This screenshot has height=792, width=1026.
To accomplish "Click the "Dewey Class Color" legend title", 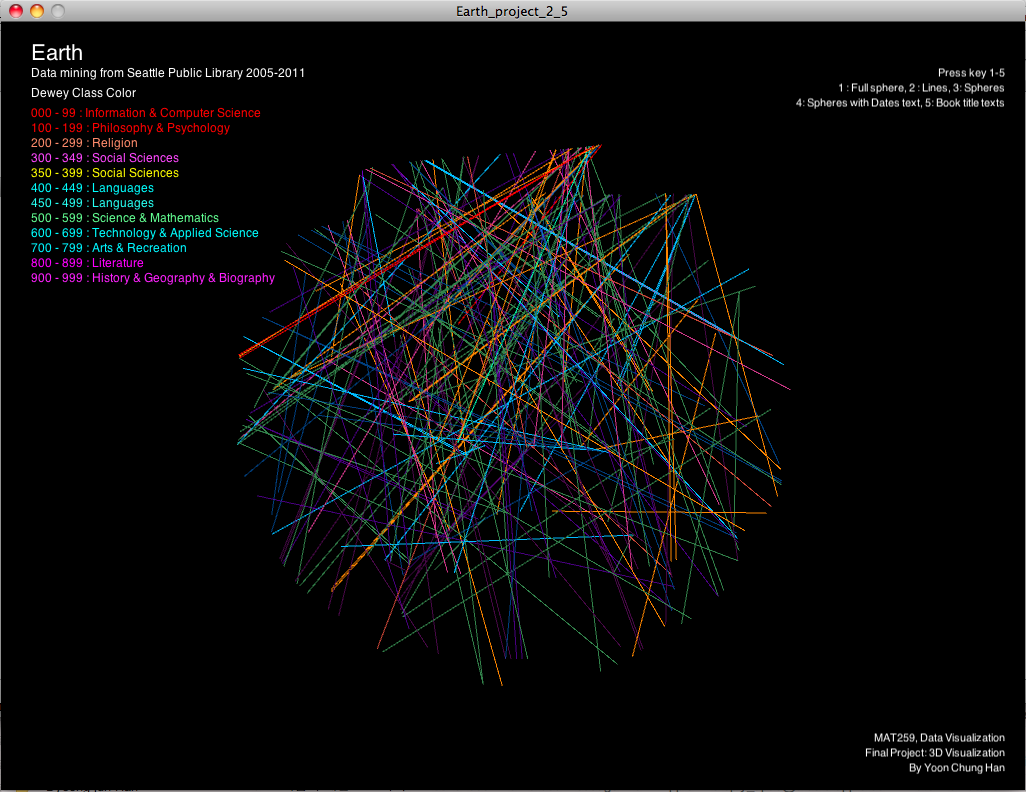I will (x=84, y=93).
